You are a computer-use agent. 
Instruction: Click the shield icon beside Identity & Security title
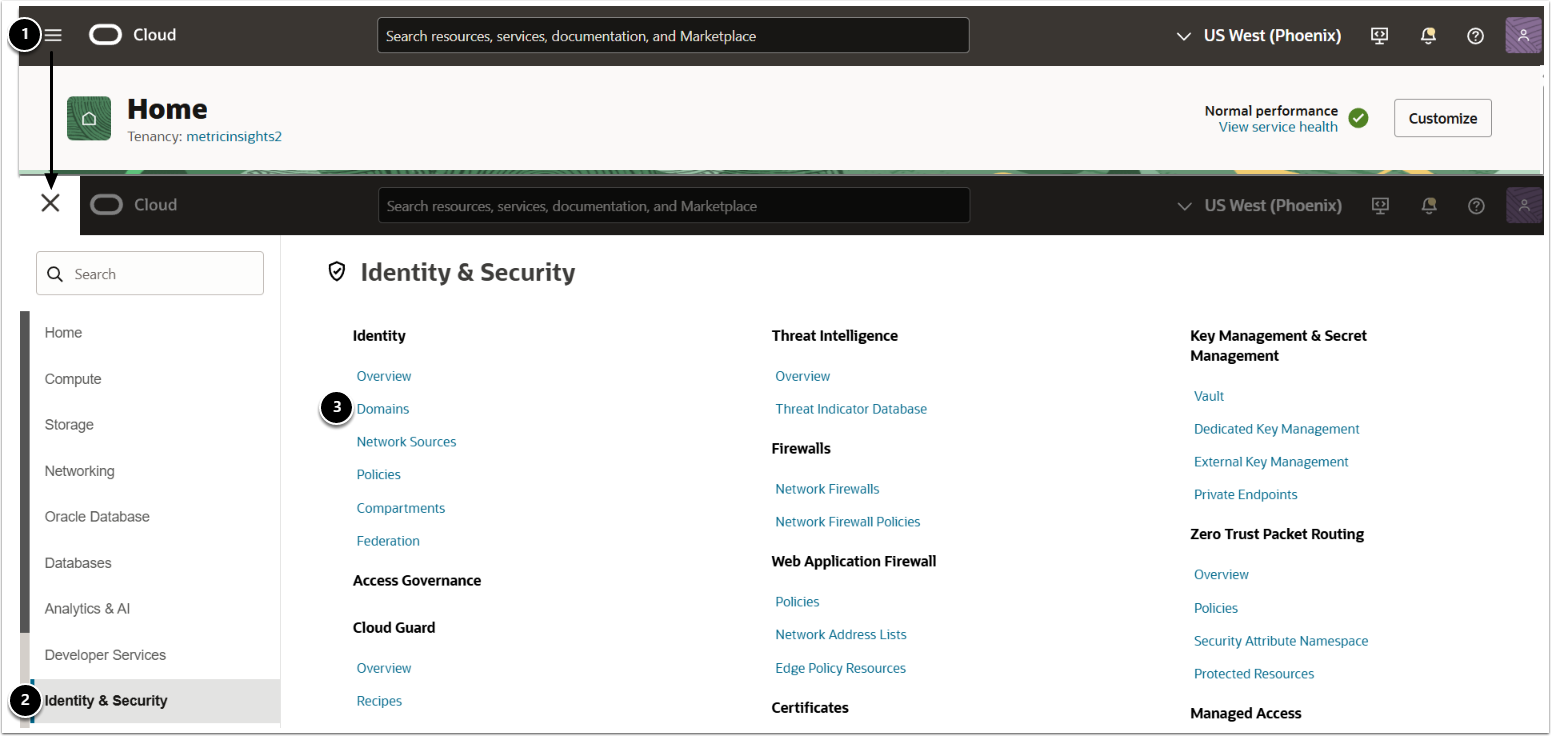[337, 271]
